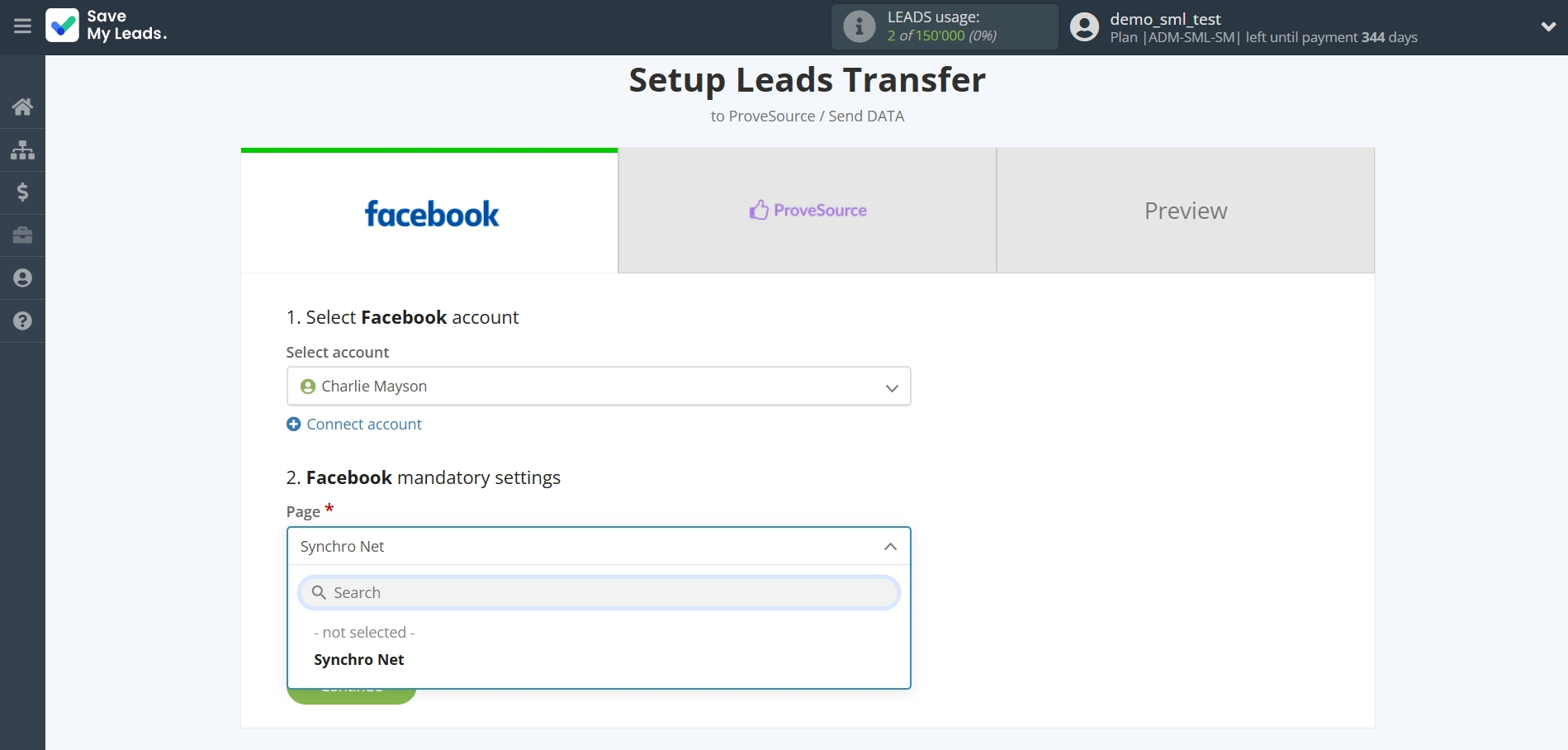This screenshot has height=750, width=1568.
Task: Switch to the ProveSource tab
Action: 807,210
